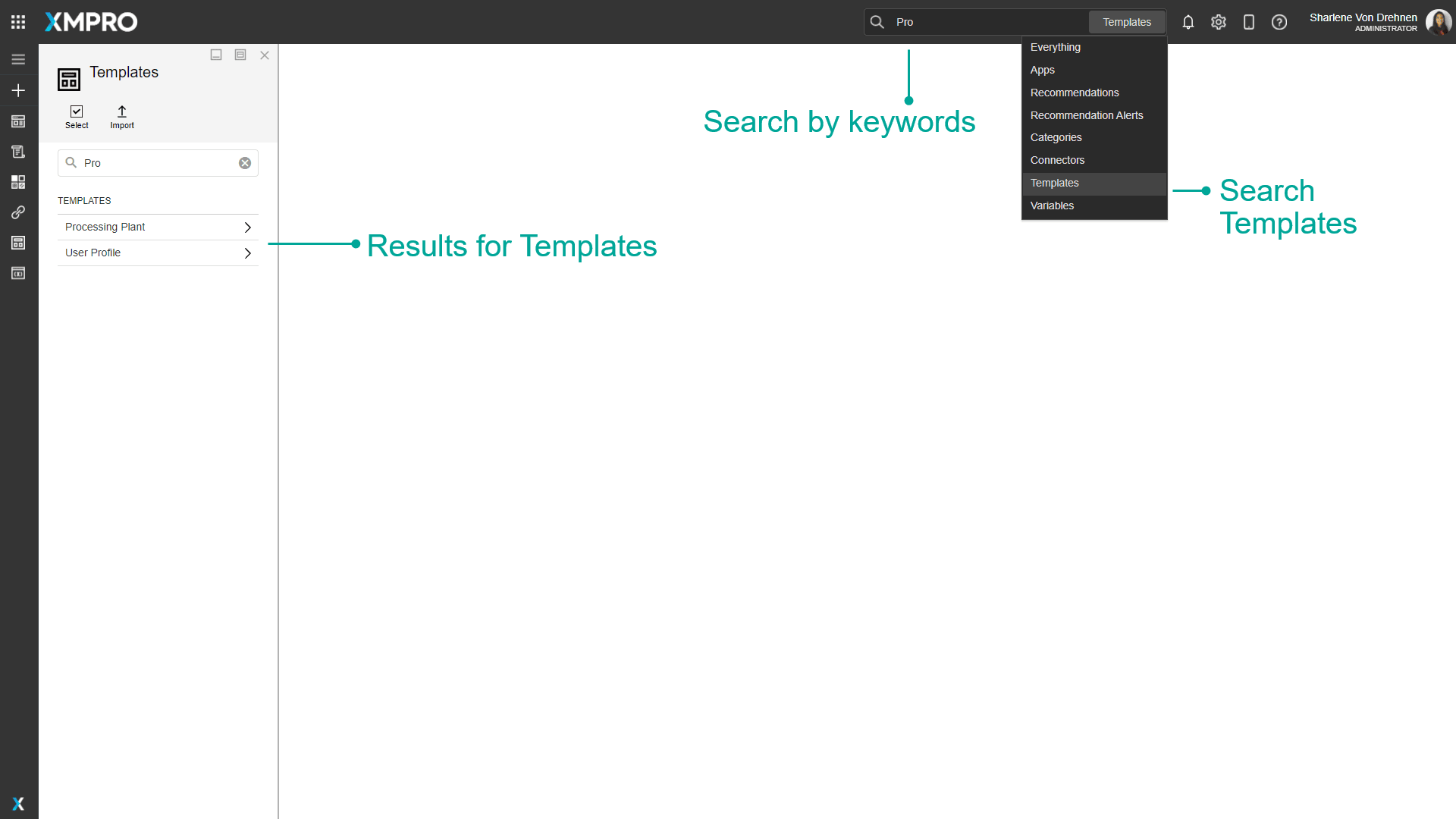
Task: Expand the Processing Plant template chevron
Action: (247, 227)
